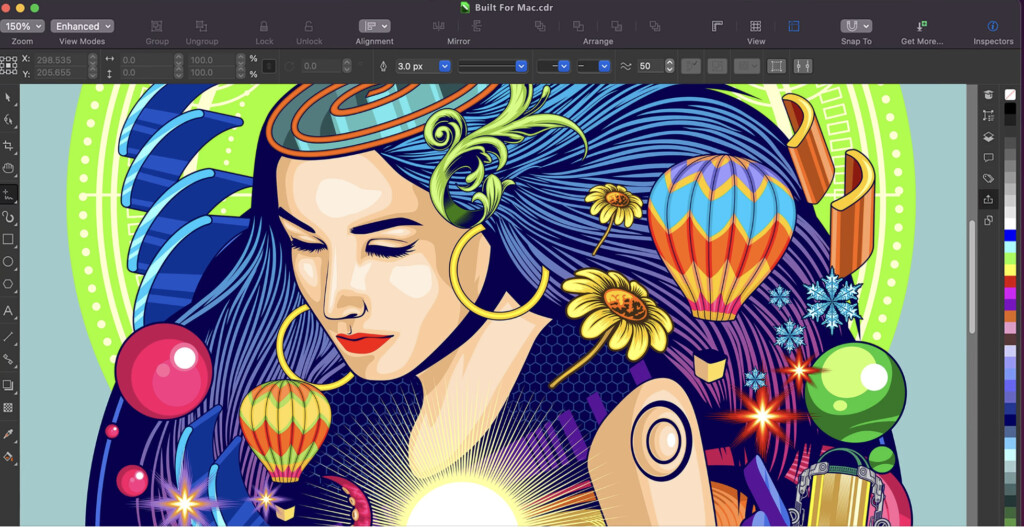This screenshot has width=1024, height=528.
Task: Click the Unlock object button
Action: click(x=309, y=26)
